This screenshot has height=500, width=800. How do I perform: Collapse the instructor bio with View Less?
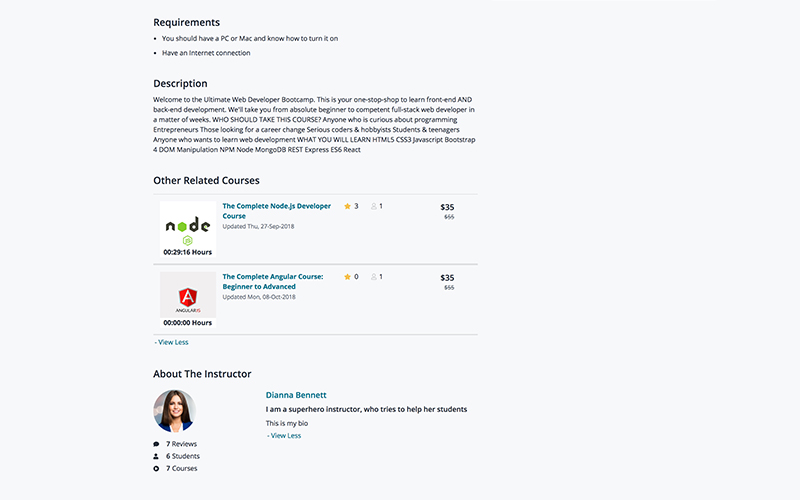[x=284, y=436]
